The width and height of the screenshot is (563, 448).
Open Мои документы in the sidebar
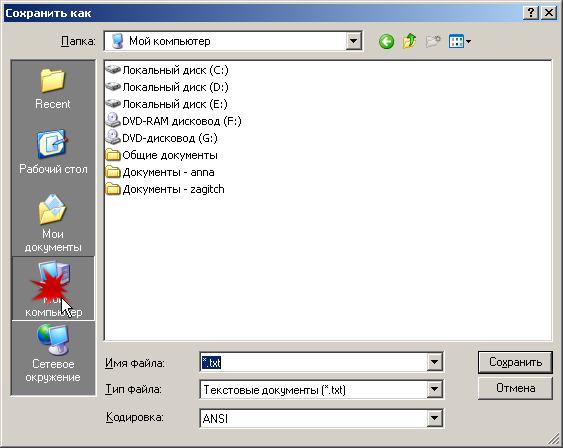pyautogui.click(x=53, y=223)
